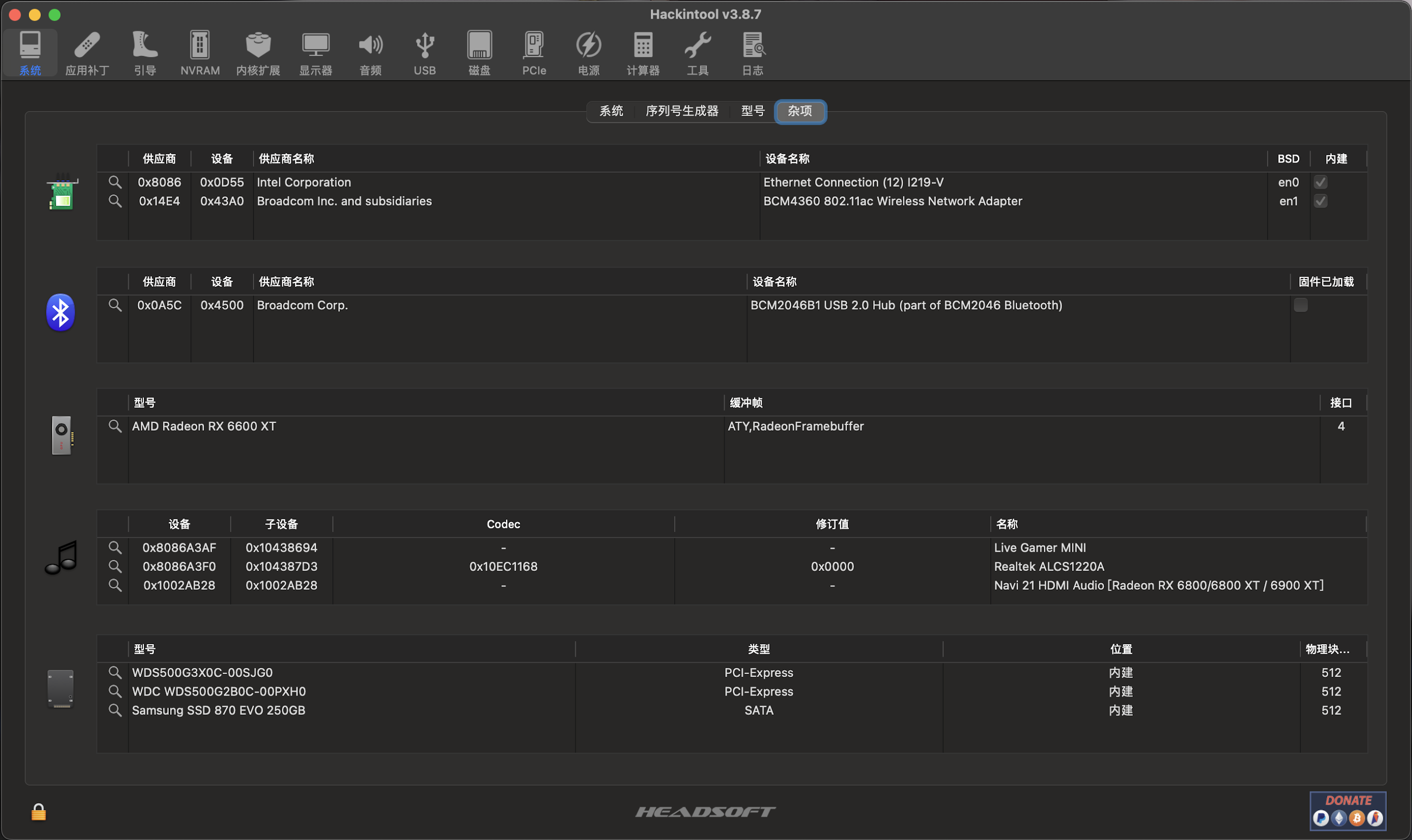
Task: Open the 计算器 (Calculator) toolbar section
Action: (x=643, y=53)
